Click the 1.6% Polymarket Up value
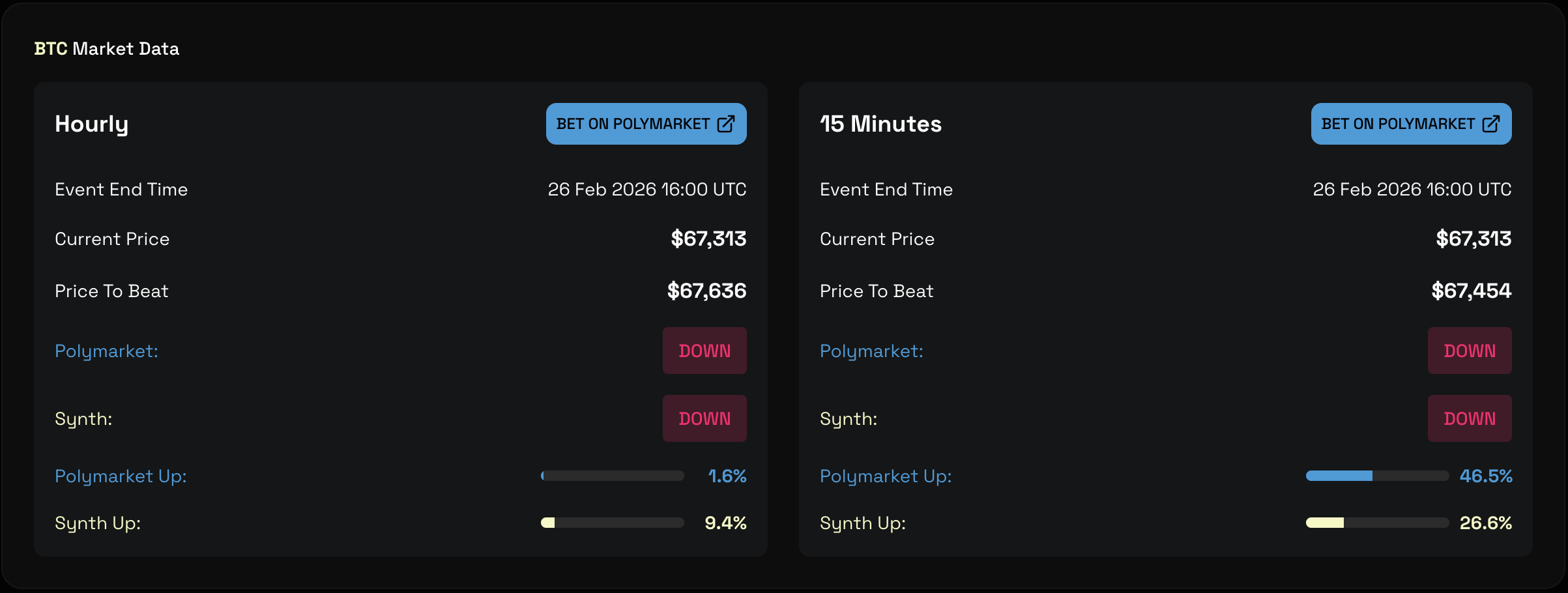The image size is (1568, 593). pyautogui.click(x=727, y=476)
